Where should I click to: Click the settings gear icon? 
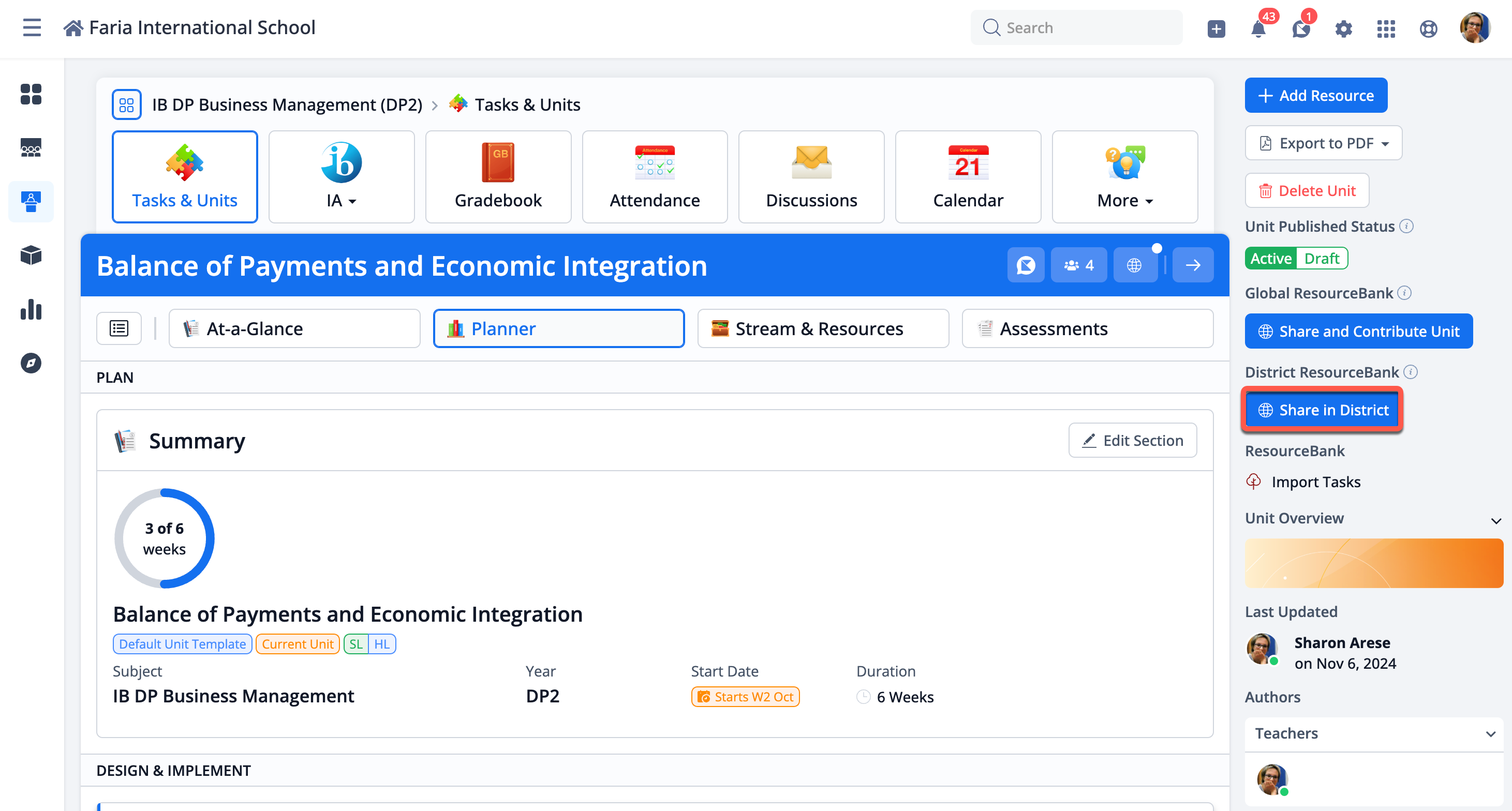tap(1343, 28)
